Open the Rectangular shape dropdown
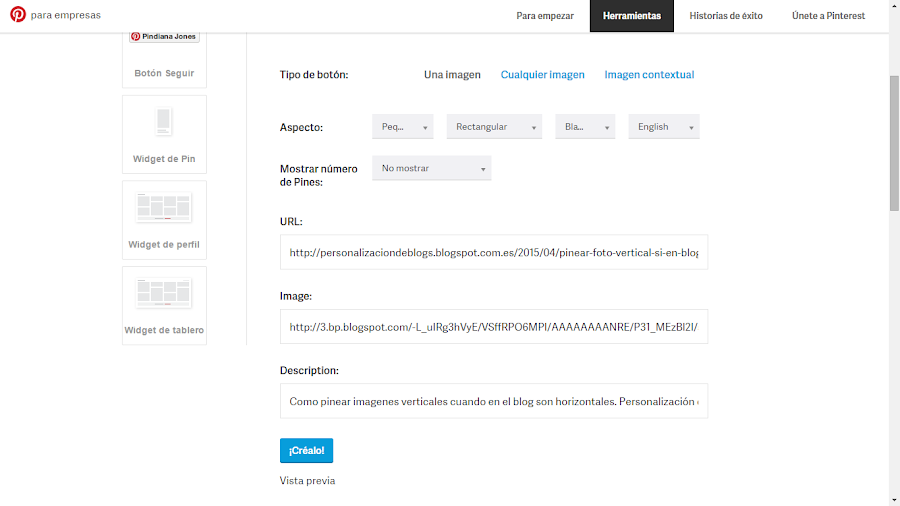Viewport: 900px width, 506px height. coord(494,127)
